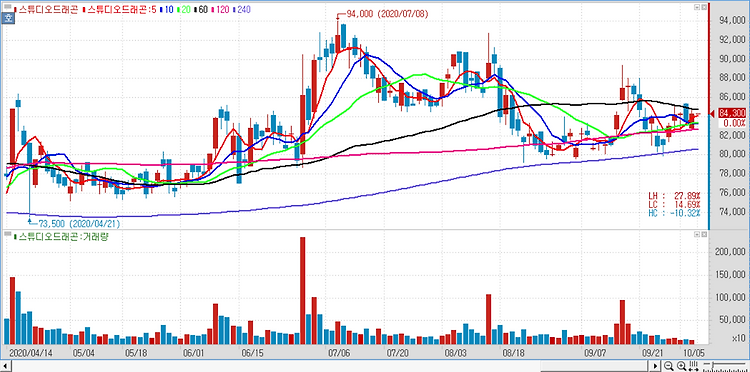The width and height of the screenshot is (750, 372).
Task: Click the 100,000 volume axis label
Action: (x=731, y=297)
